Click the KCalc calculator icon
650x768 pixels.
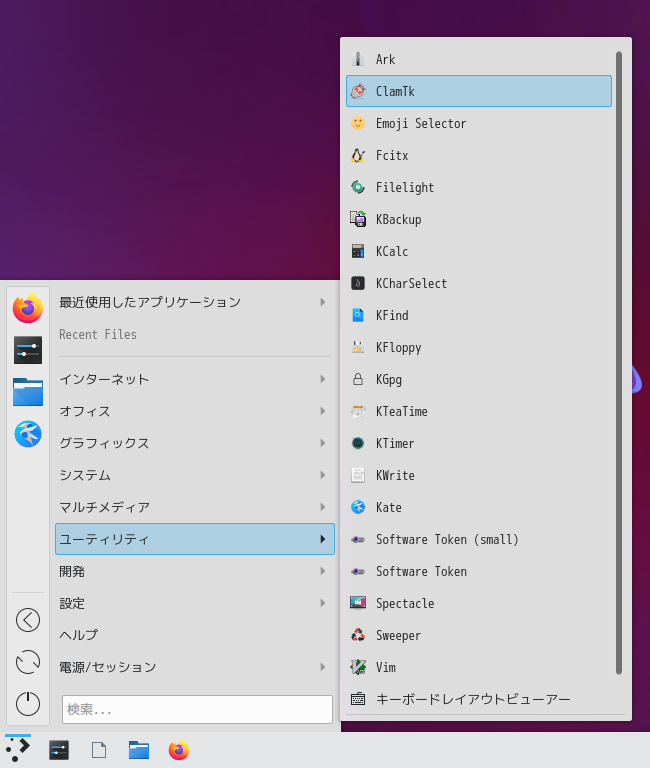tap(358, 251)
